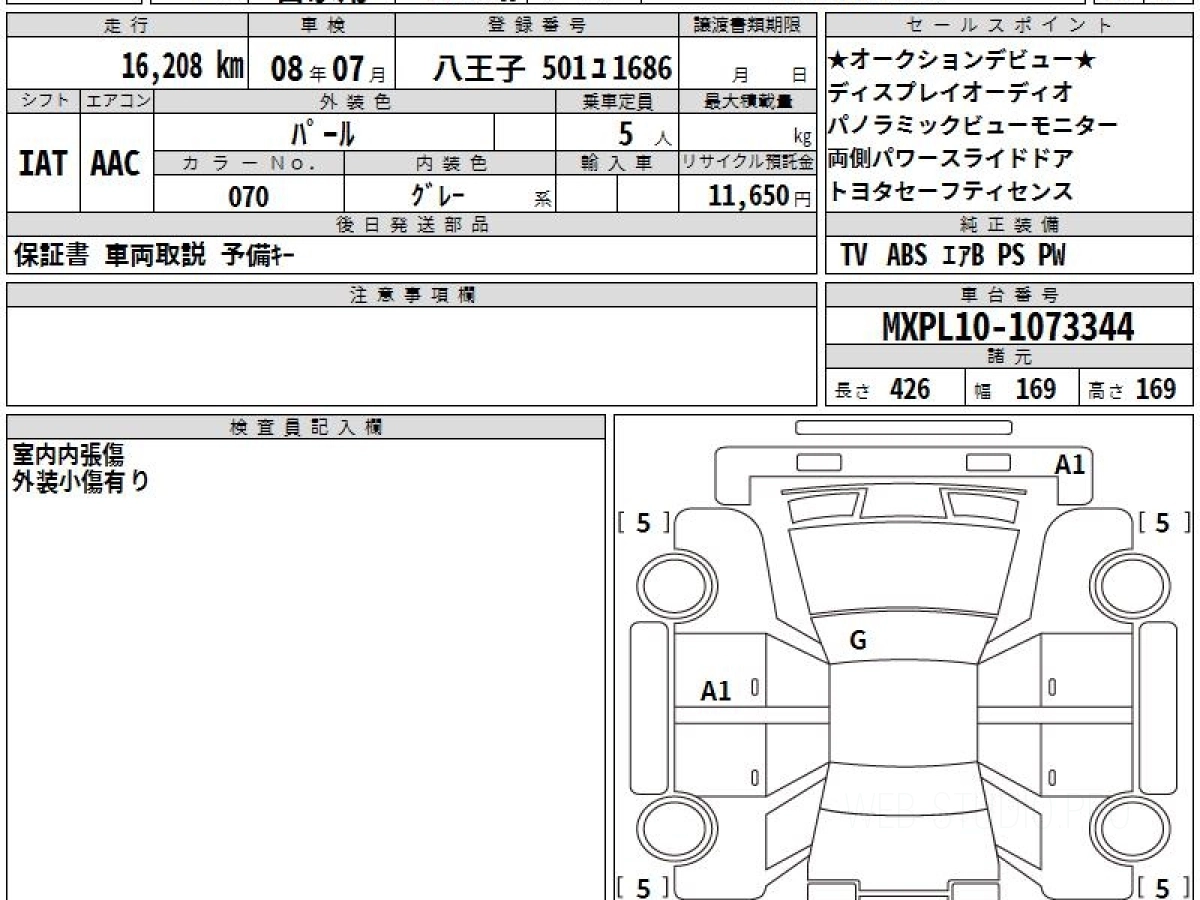
Task: Click the IAT shift value
Action: pos(43,163)
